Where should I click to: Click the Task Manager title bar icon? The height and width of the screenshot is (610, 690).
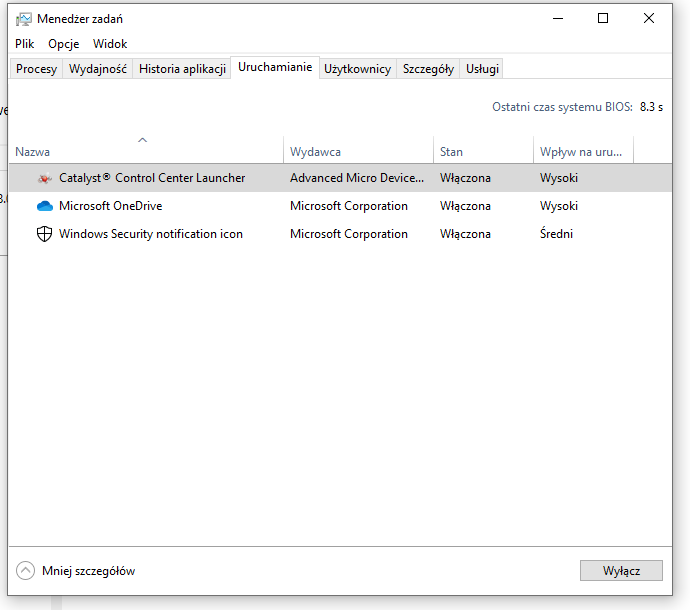tap(24, 19)
